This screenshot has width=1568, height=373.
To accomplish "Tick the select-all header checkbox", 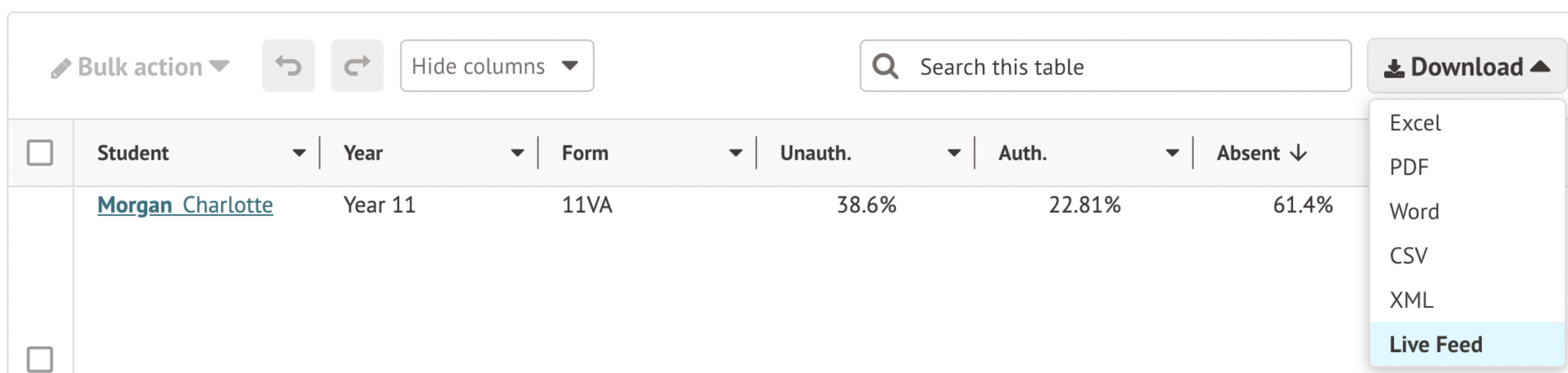I will (40, 153).
